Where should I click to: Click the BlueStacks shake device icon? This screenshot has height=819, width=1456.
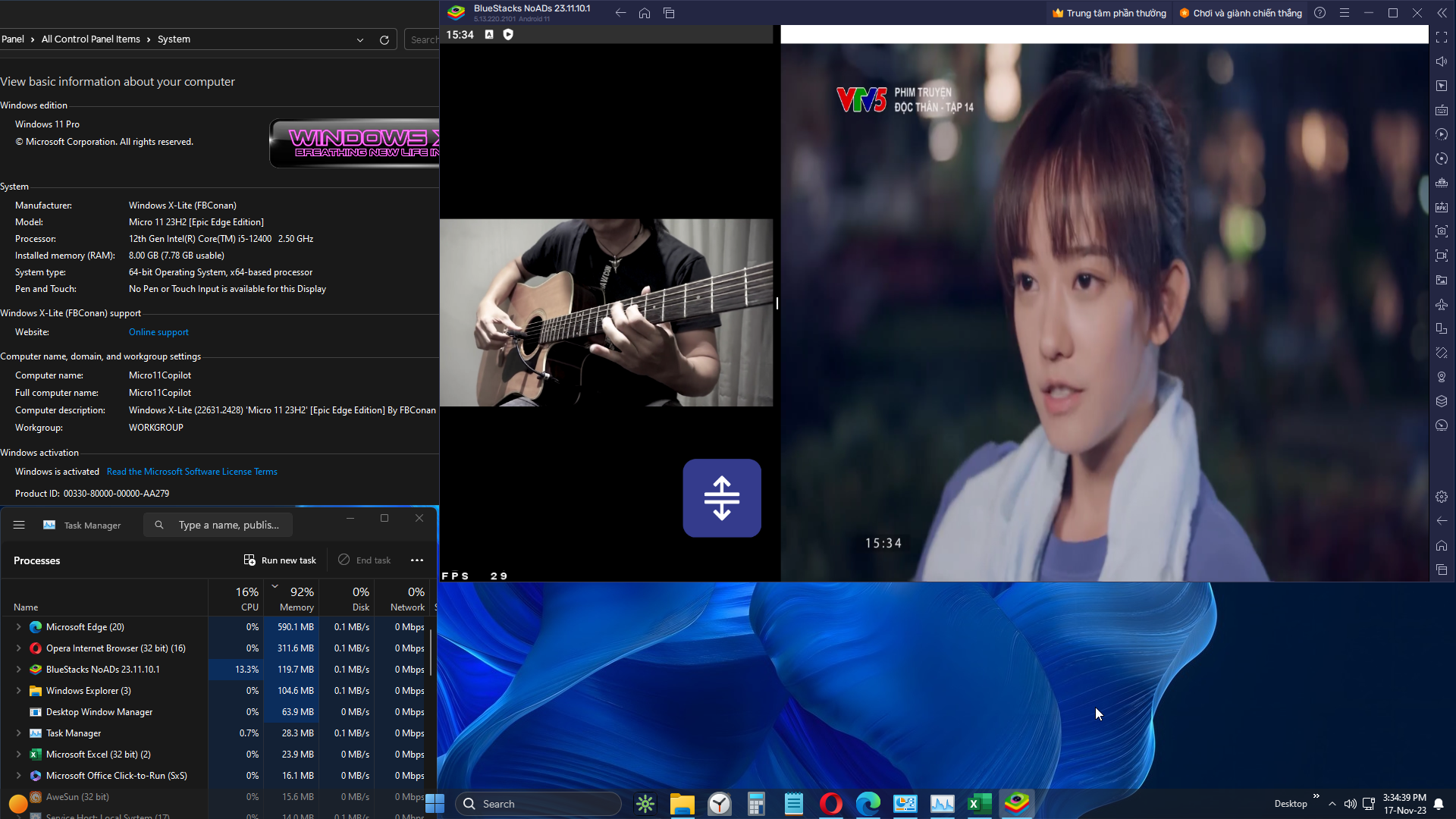[x=1442, y=353]
